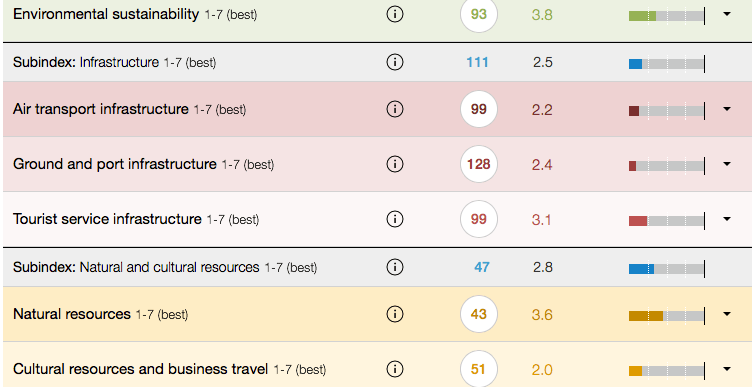Click rank 128 circle for Ground and port
The width and height of the screenshot is (752, 387).
point(479,164)
